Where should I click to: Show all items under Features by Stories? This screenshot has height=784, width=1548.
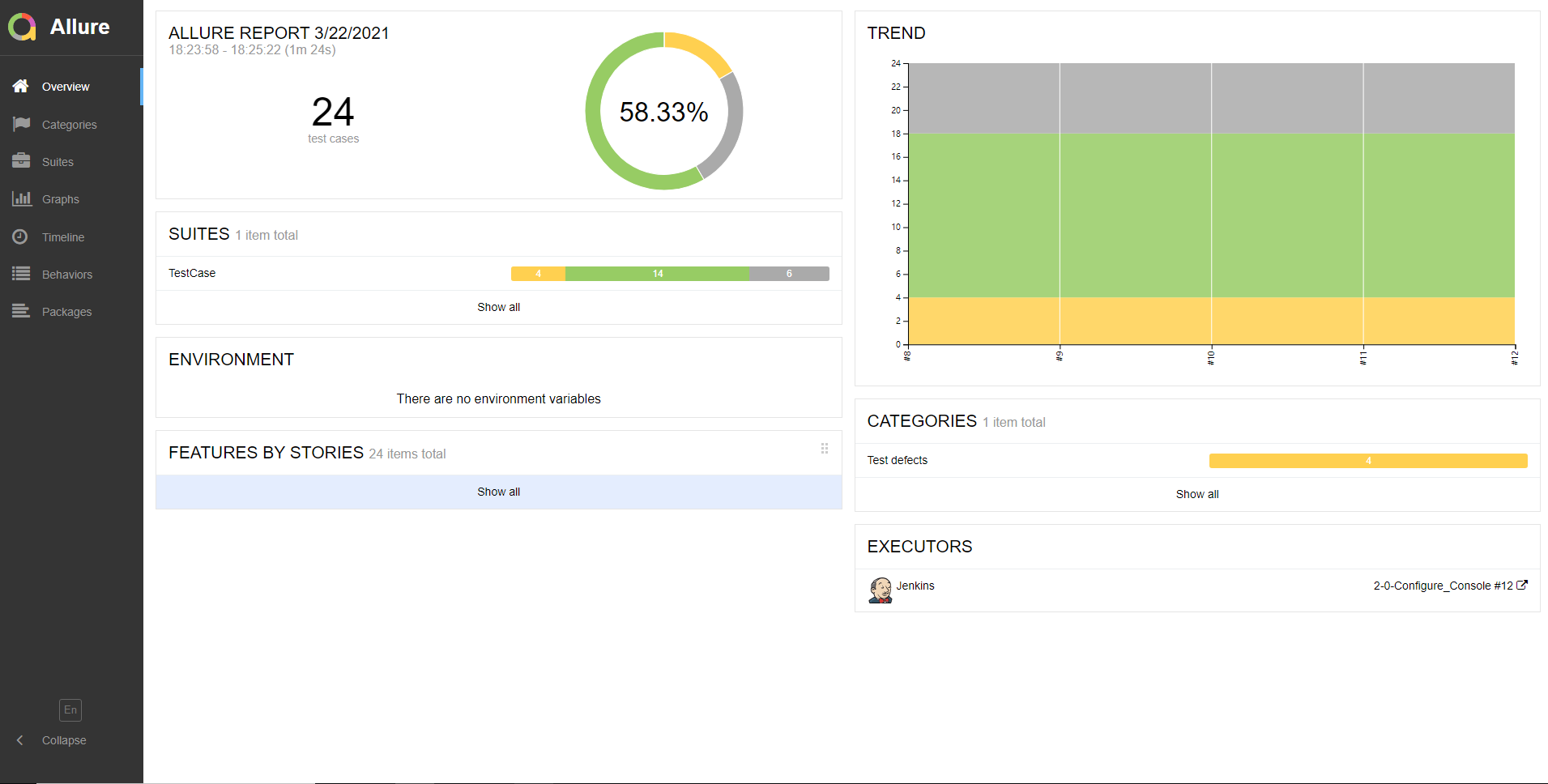[498, 491]
